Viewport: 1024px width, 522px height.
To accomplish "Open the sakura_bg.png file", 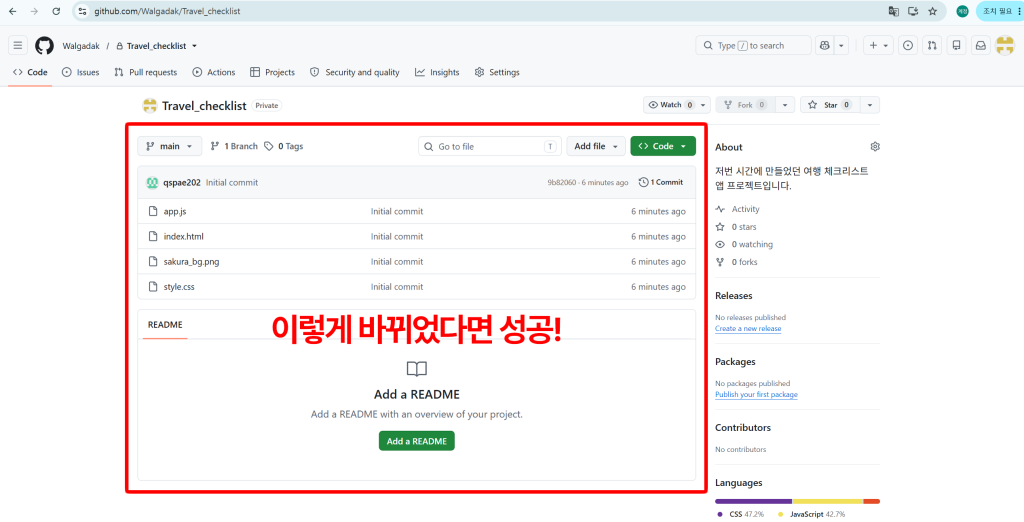I will pos(191,262).
